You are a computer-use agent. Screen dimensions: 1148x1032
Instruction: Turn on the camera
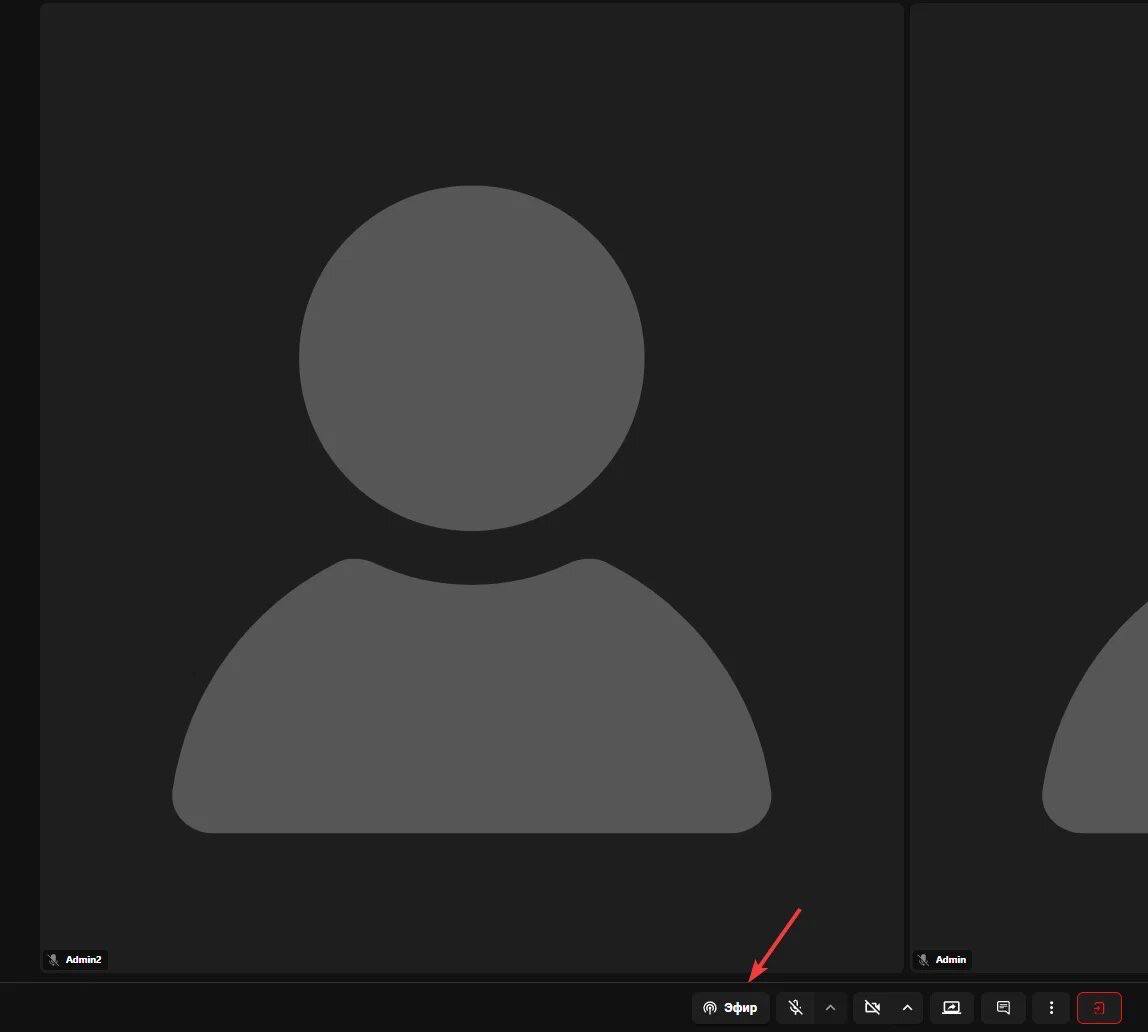(x=872, y=1008)
